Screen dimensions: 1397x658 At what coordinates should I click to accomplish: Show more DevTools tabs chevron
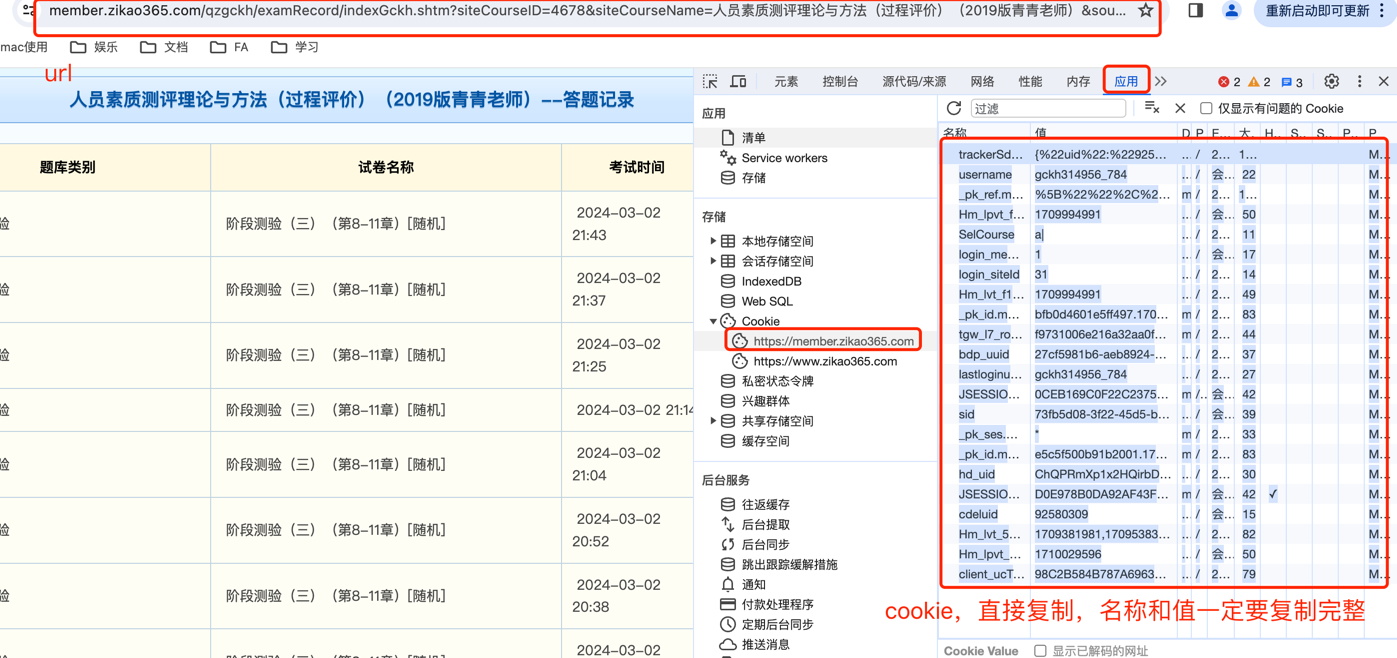(1161, 82)
